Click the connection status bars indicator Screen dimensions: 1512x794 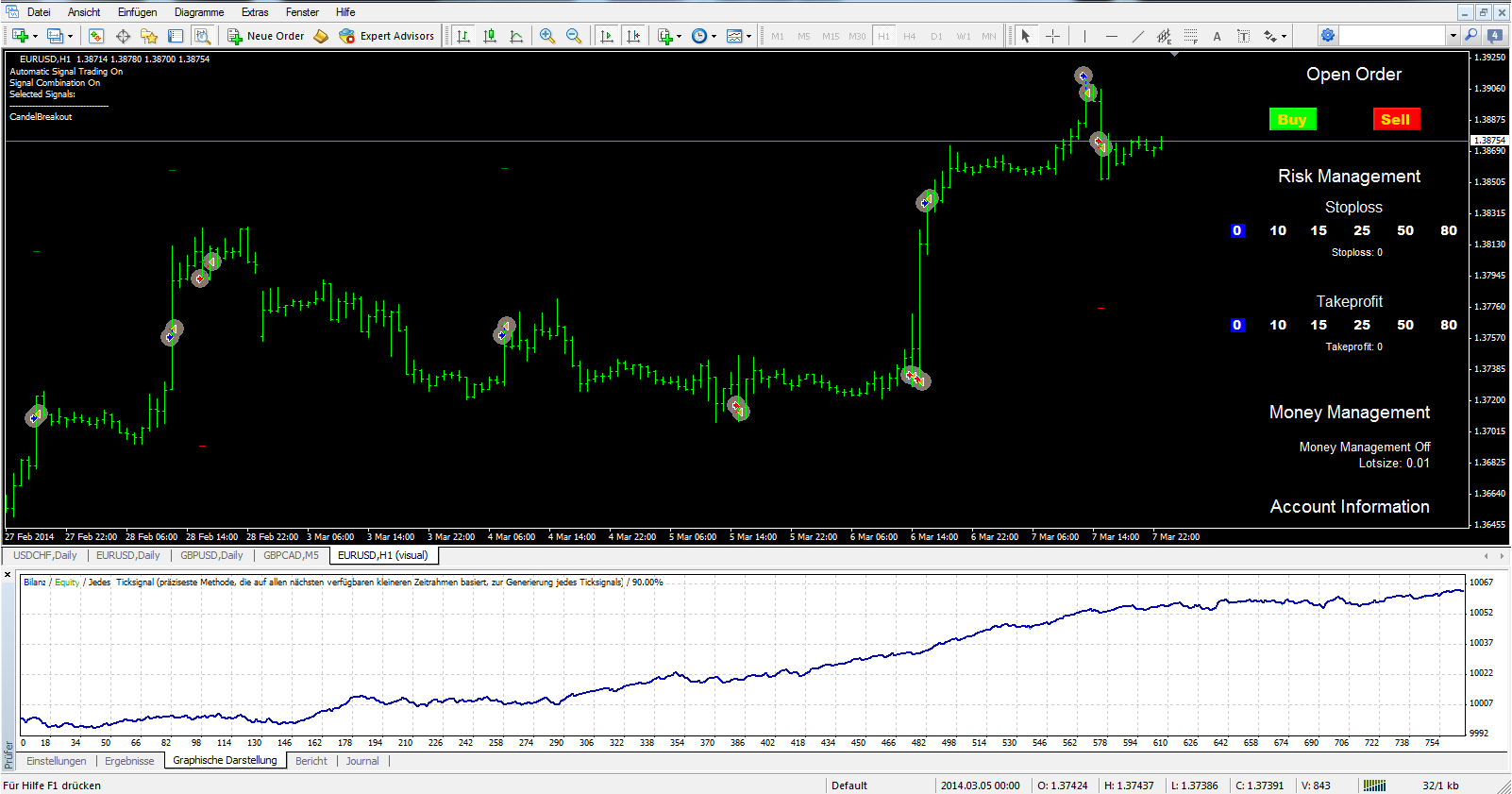(1375, 786)
